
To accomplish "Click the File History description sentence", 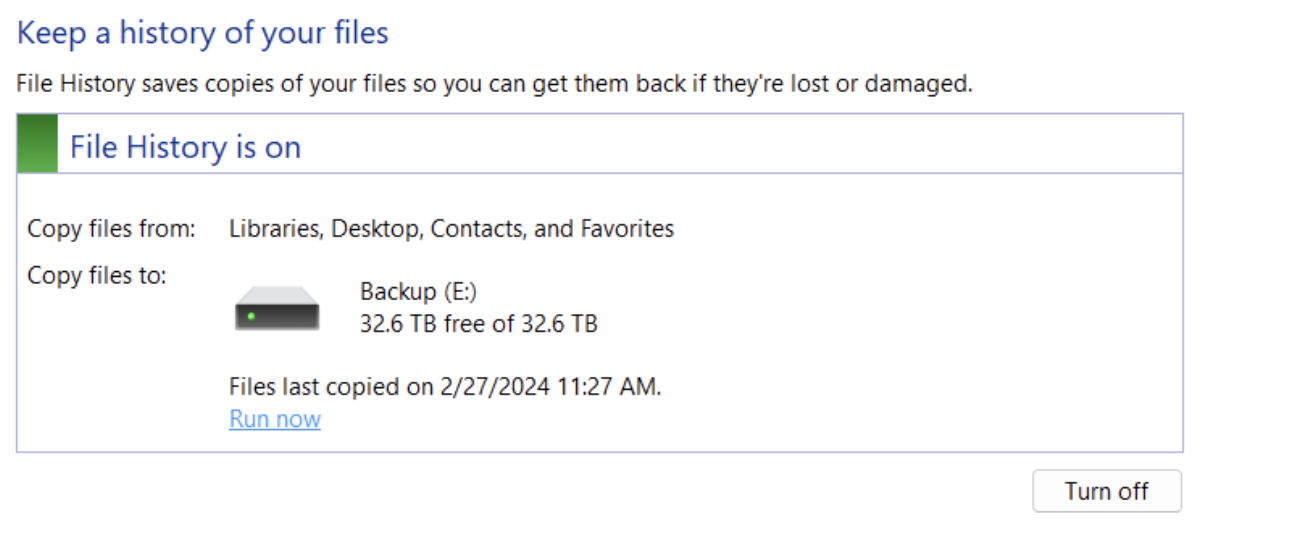I will (x=494, y=83).
